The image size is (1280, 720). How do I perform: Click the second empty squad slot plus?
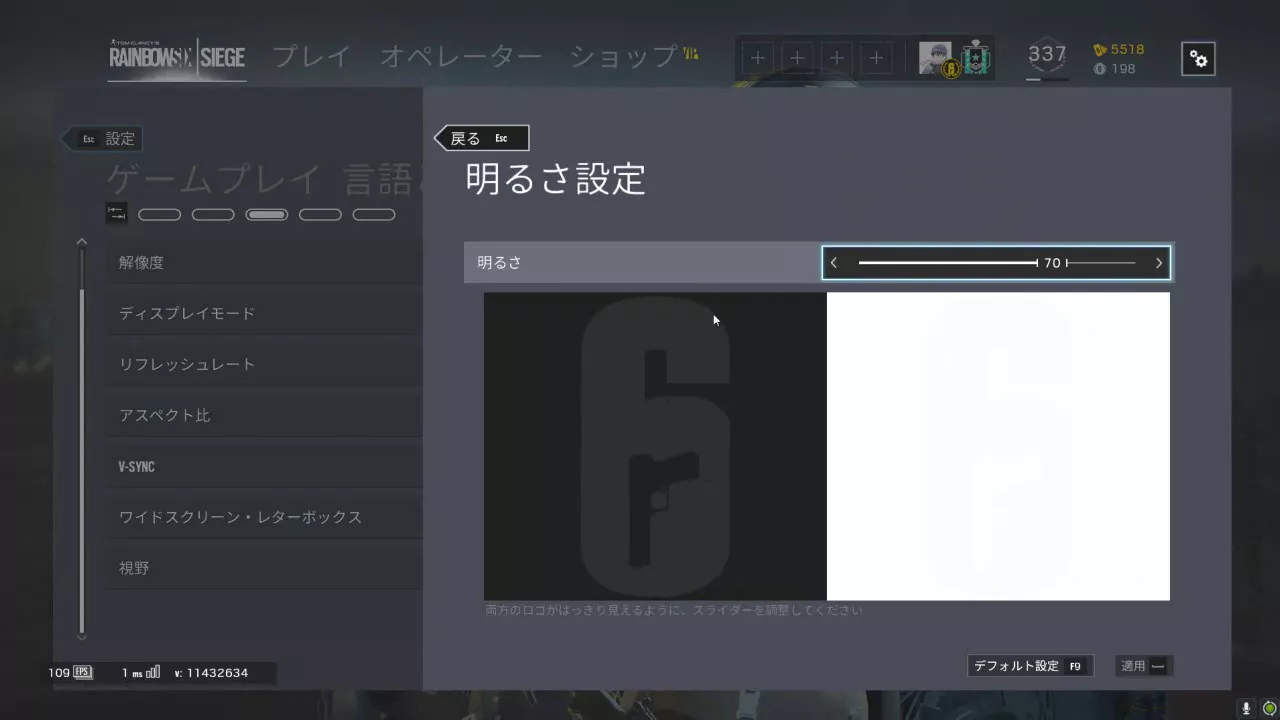[797, 58]
